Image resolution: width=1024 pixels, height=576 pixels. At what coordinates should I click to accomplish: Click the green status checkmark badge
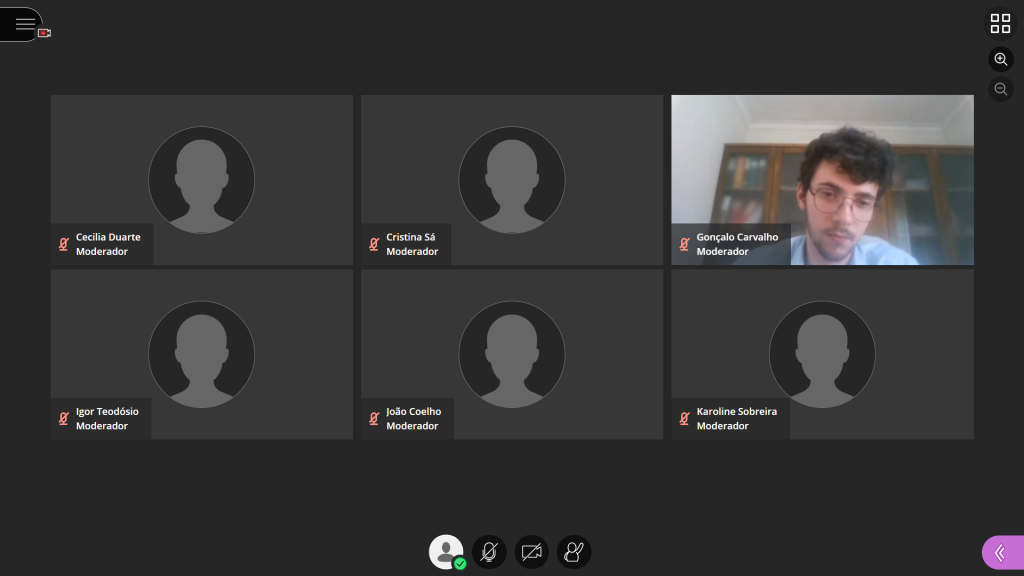click(x=460, y=564)
